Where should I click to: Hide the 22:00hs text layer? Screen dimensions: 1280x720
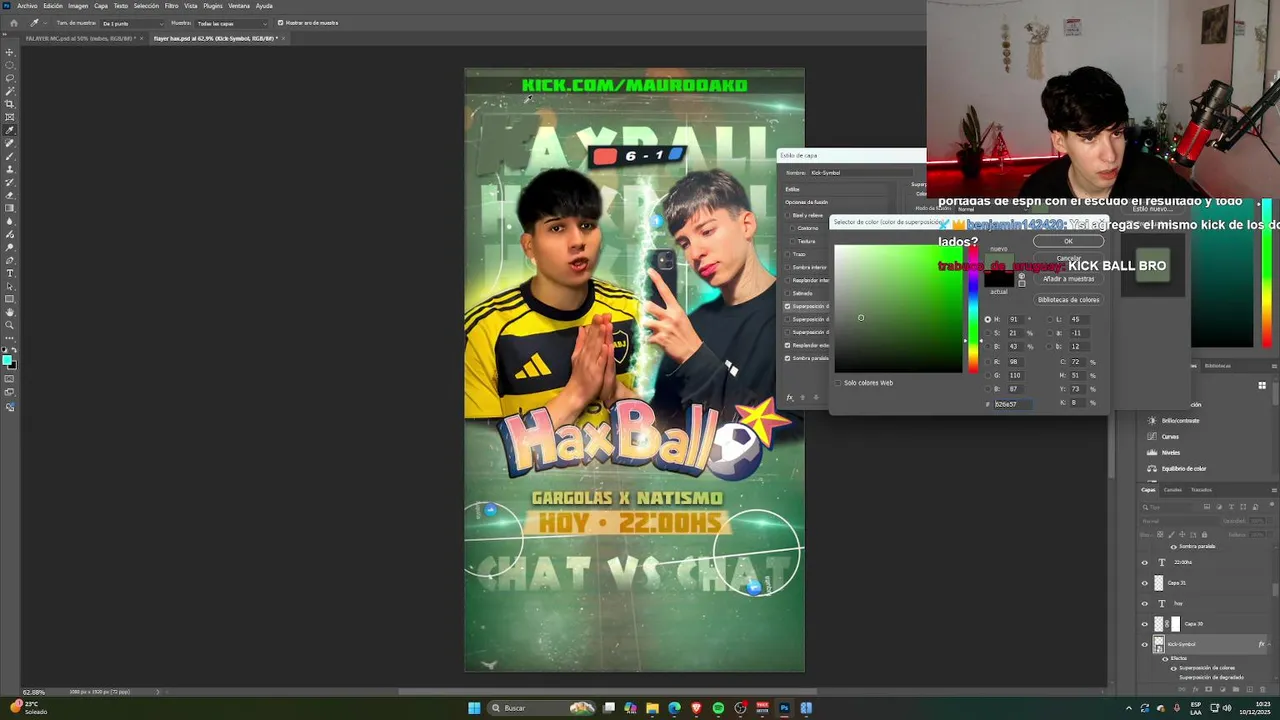1145,562
